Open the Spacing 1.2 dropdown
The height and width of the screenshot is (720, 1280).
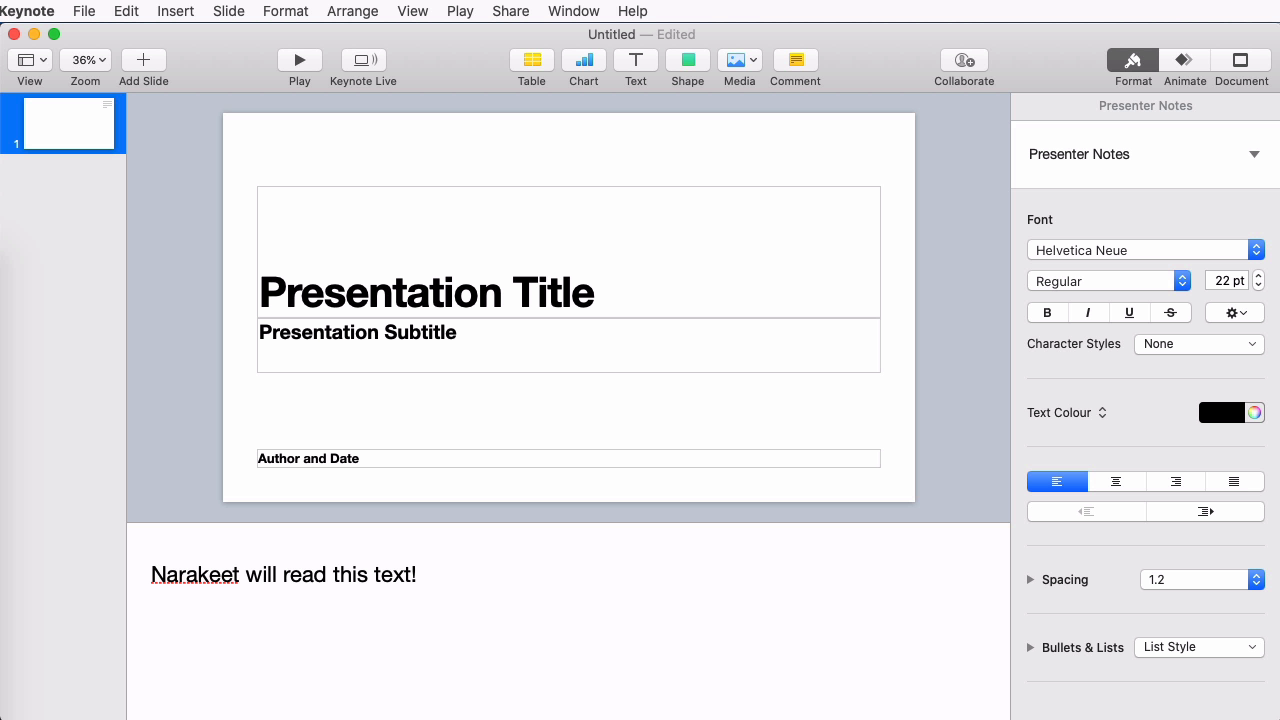(x=1202, y=580)
